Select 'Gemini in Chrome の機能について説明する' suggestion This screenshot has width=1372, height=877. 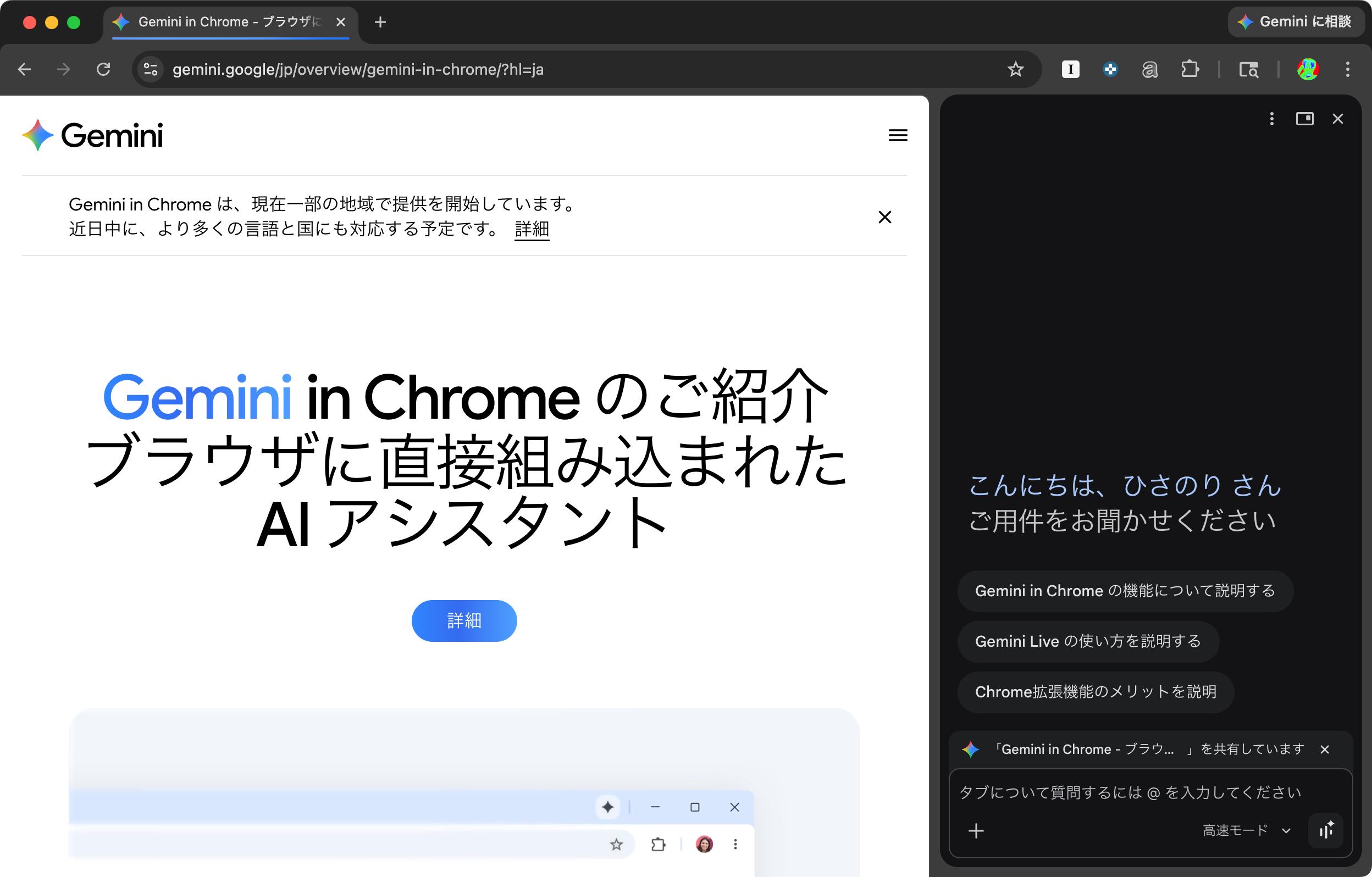point(1125,591)
